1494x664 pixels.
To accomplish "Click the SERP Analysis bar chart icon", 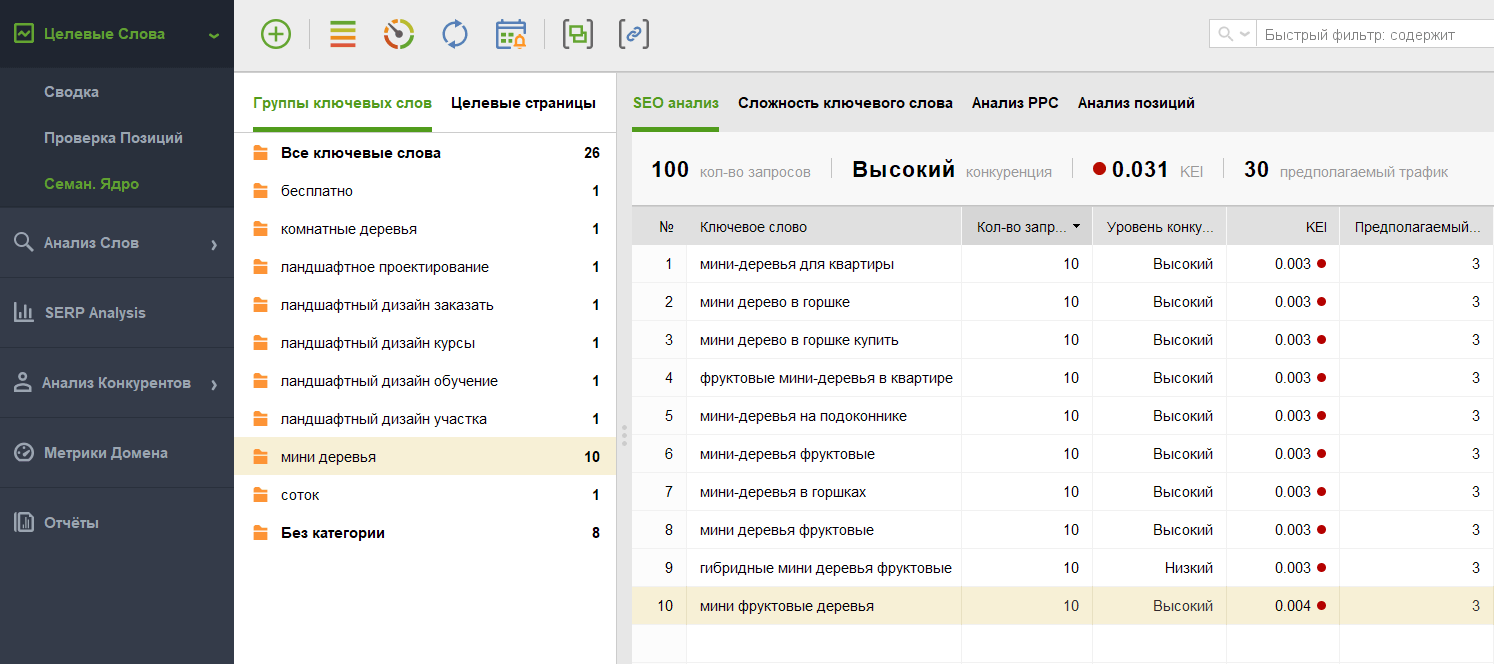I will click(x=23, y=312).
